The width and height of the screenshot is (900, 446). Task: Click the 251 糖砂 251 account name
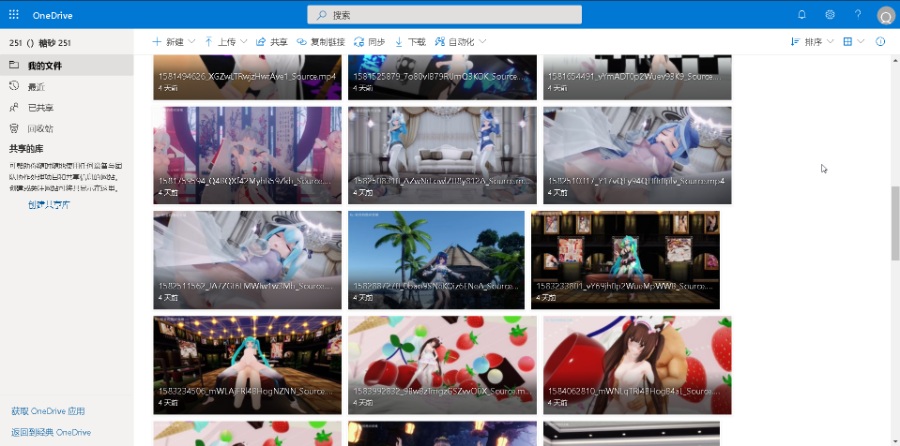(x=40, y=43)
